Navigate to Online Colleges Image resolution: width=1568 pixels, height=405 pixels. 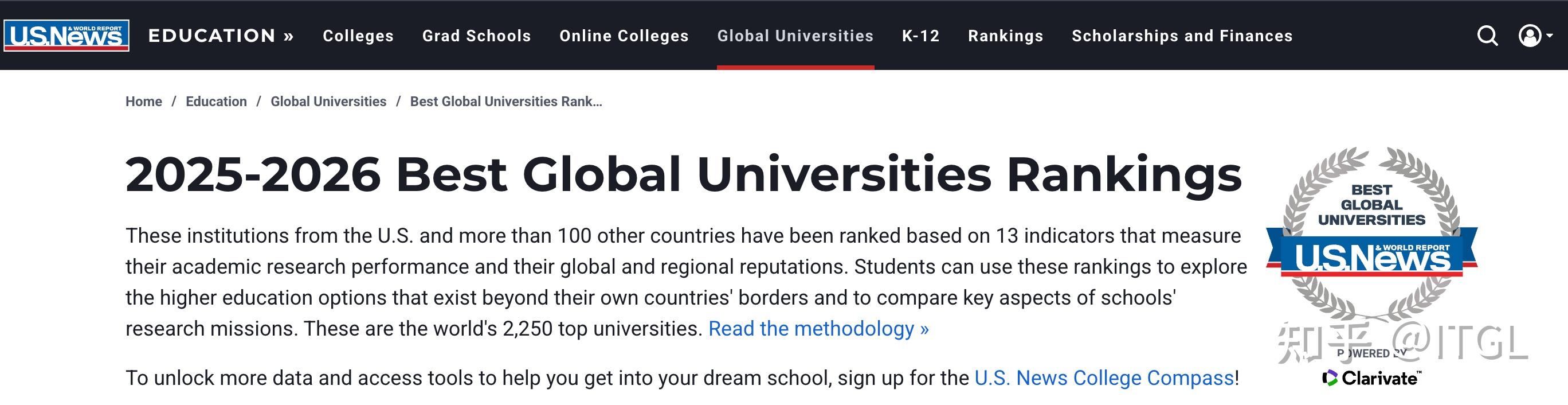click(624, 36)
